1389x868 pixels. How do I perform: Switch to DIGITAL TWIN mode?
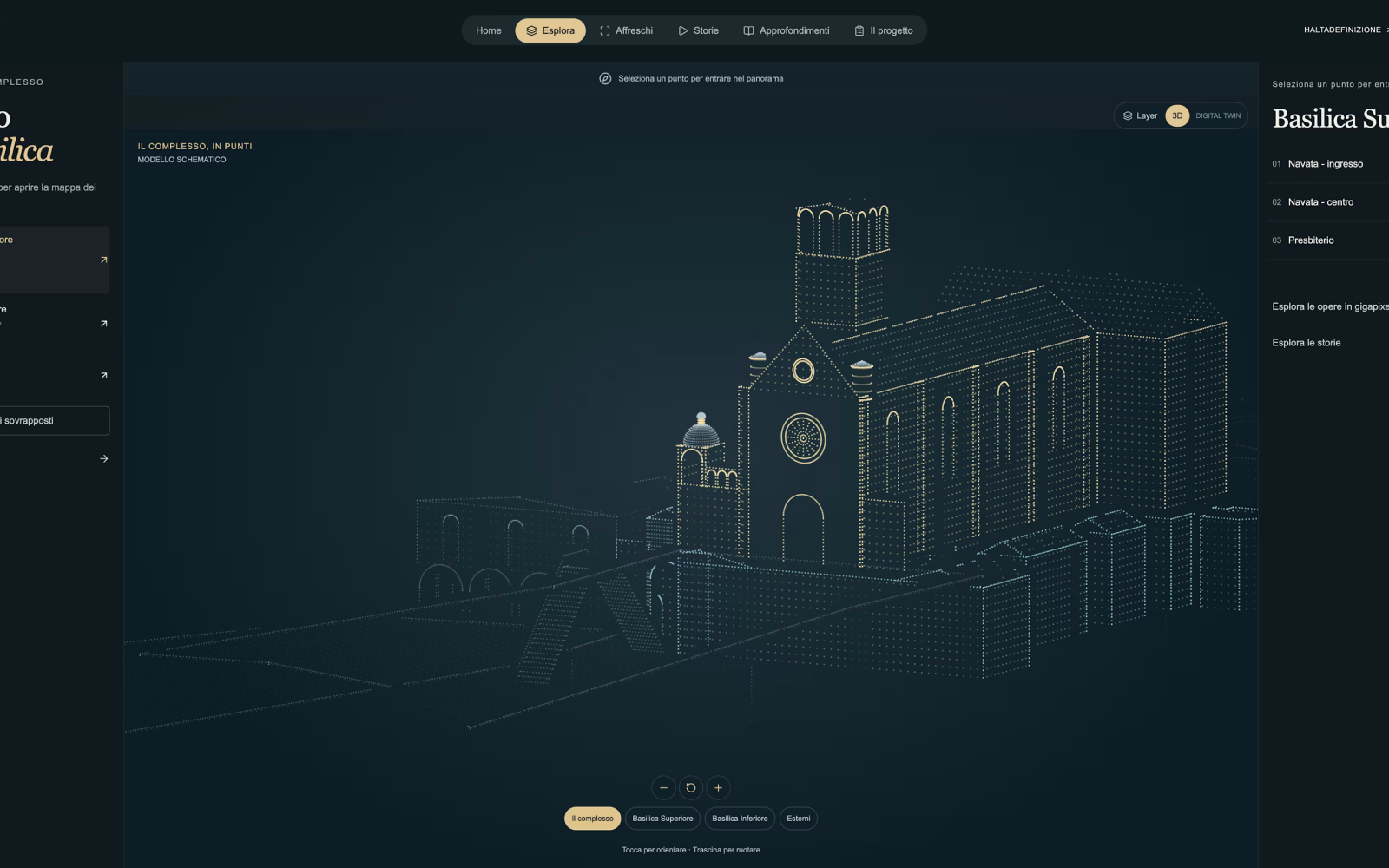[x=1218, y=115]
